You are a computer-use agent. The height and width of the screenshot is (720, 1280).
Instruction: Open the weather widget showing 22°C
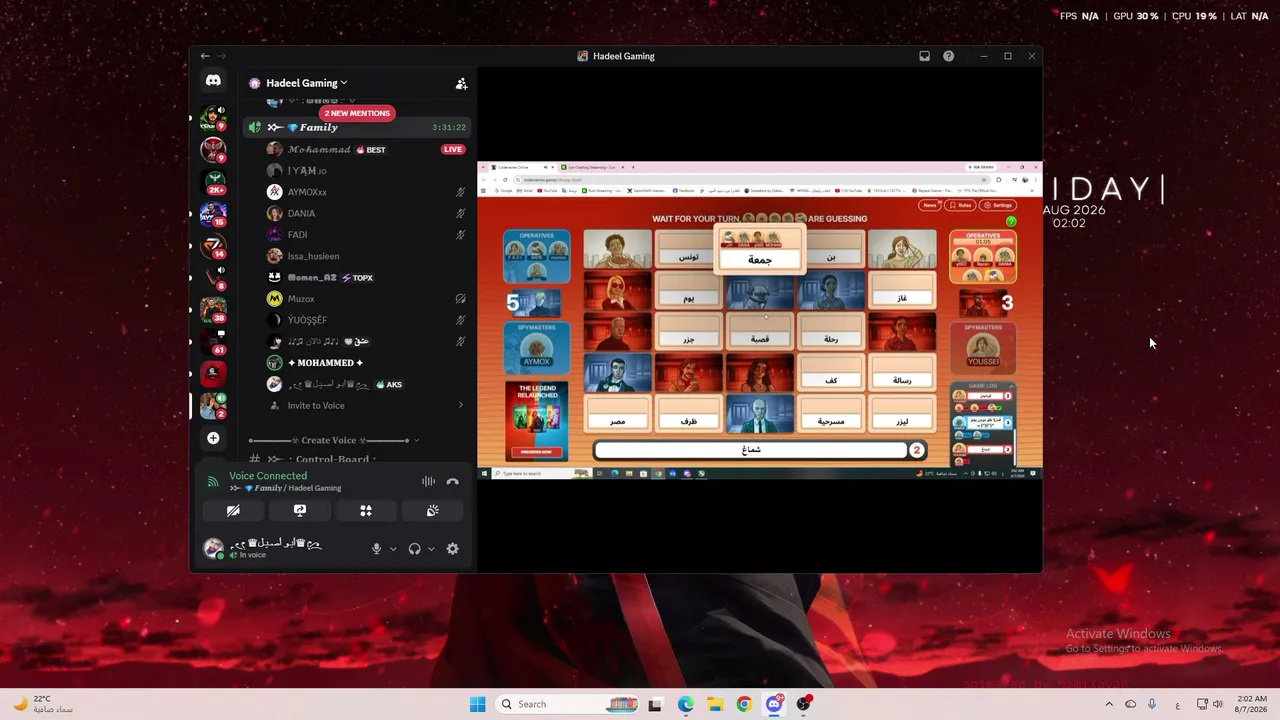click(x=43, y=704)
